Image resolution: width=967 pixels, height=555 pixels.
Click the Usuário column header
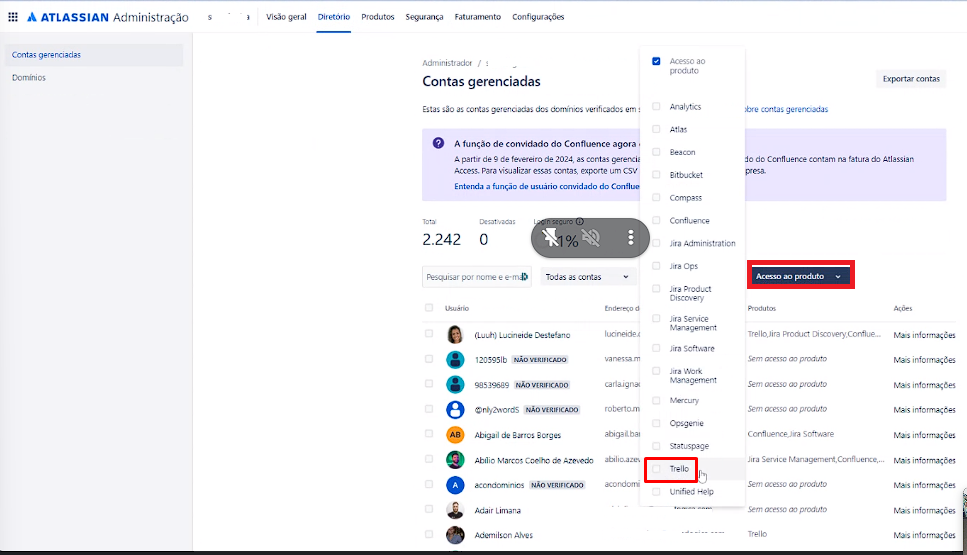[457, 308]
